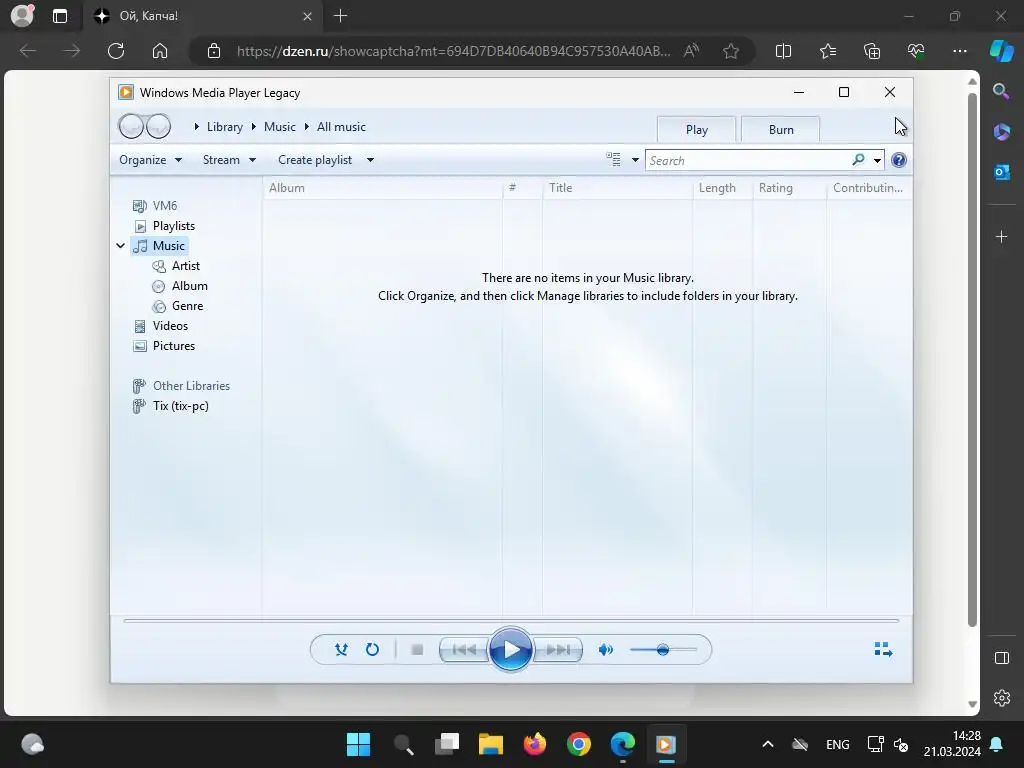Refresh the Edge browser page

(116, 51)
